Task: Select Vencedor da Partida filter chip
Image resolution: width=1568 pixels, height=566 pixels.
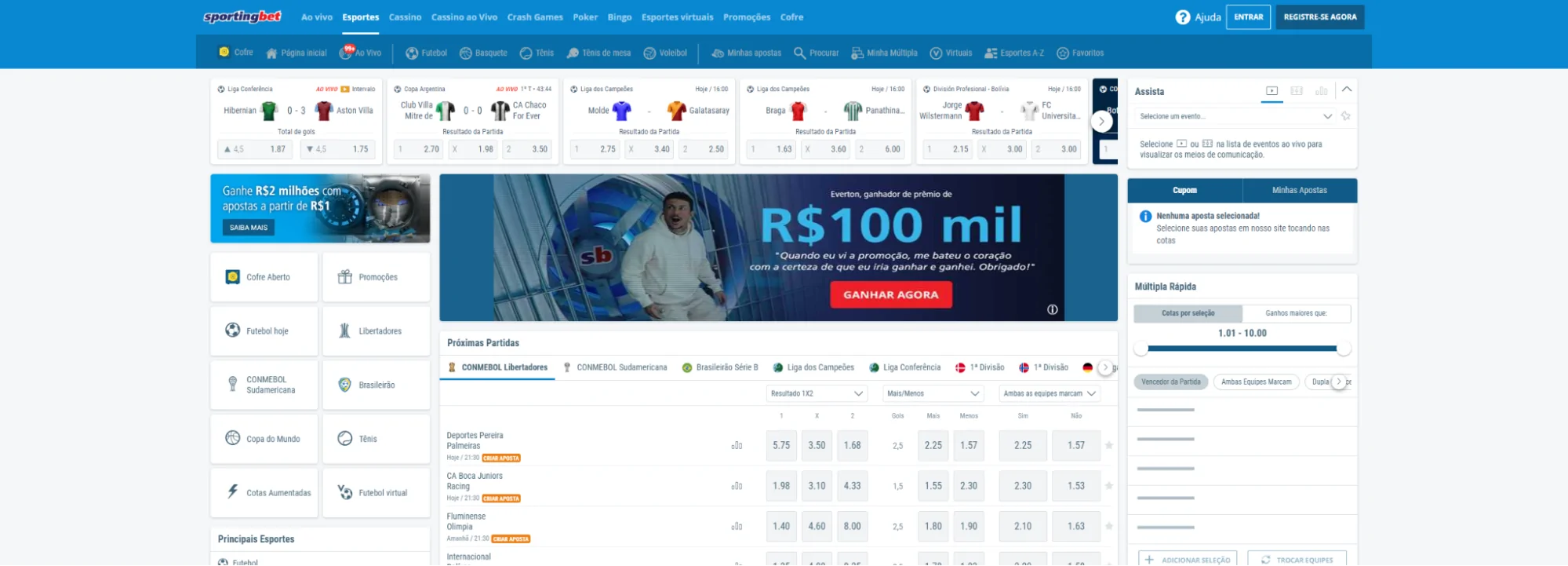Action: click(1171, 382)
